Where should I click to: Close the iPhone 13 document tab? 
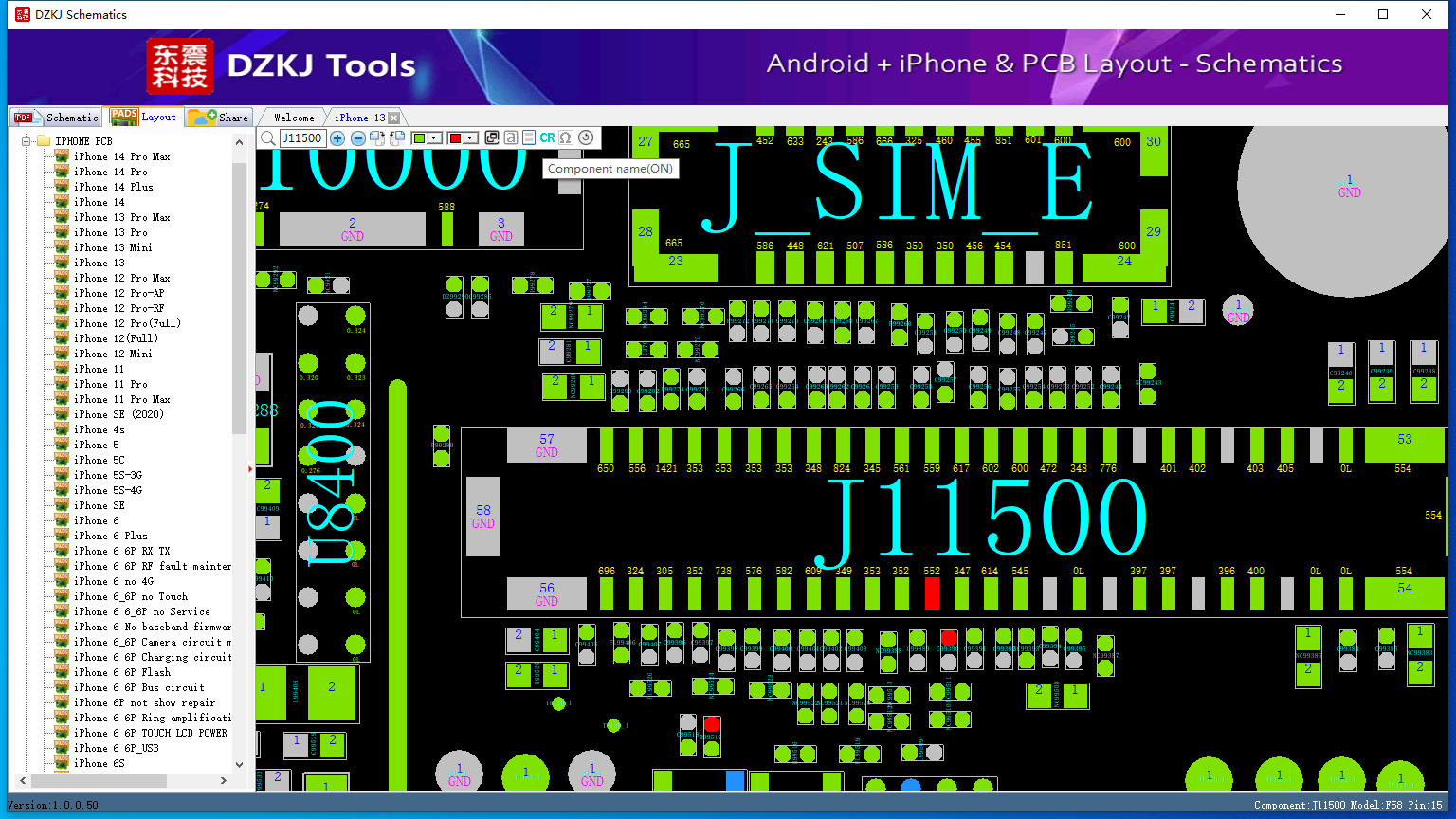[394, 118]
